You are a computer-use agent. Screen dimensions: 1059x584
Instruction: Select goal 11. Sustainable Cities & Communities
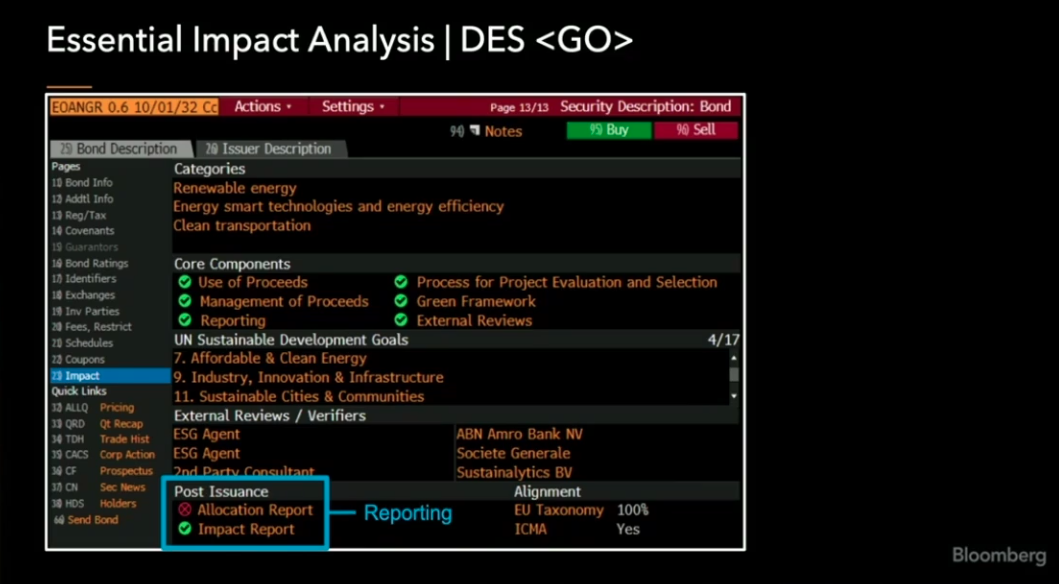[299, 396]
